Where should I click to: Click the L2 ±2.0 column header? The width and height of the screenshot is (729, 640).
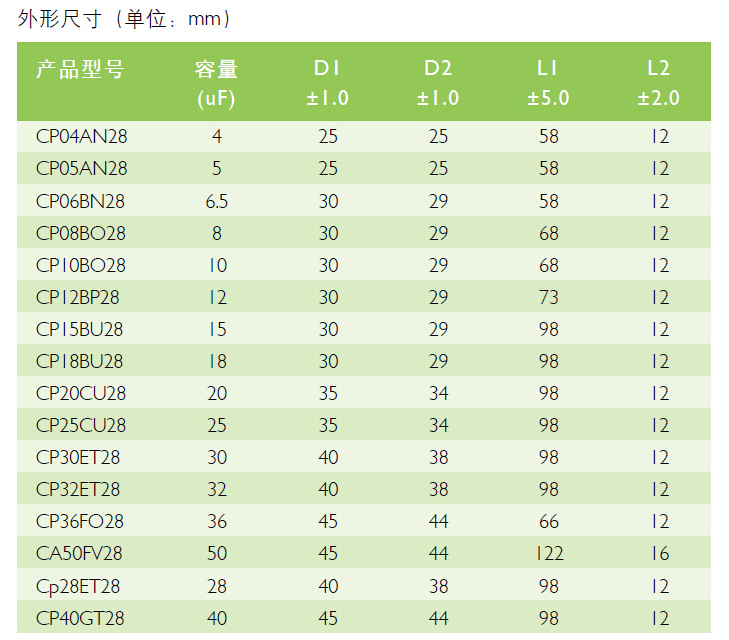point(658,82)
